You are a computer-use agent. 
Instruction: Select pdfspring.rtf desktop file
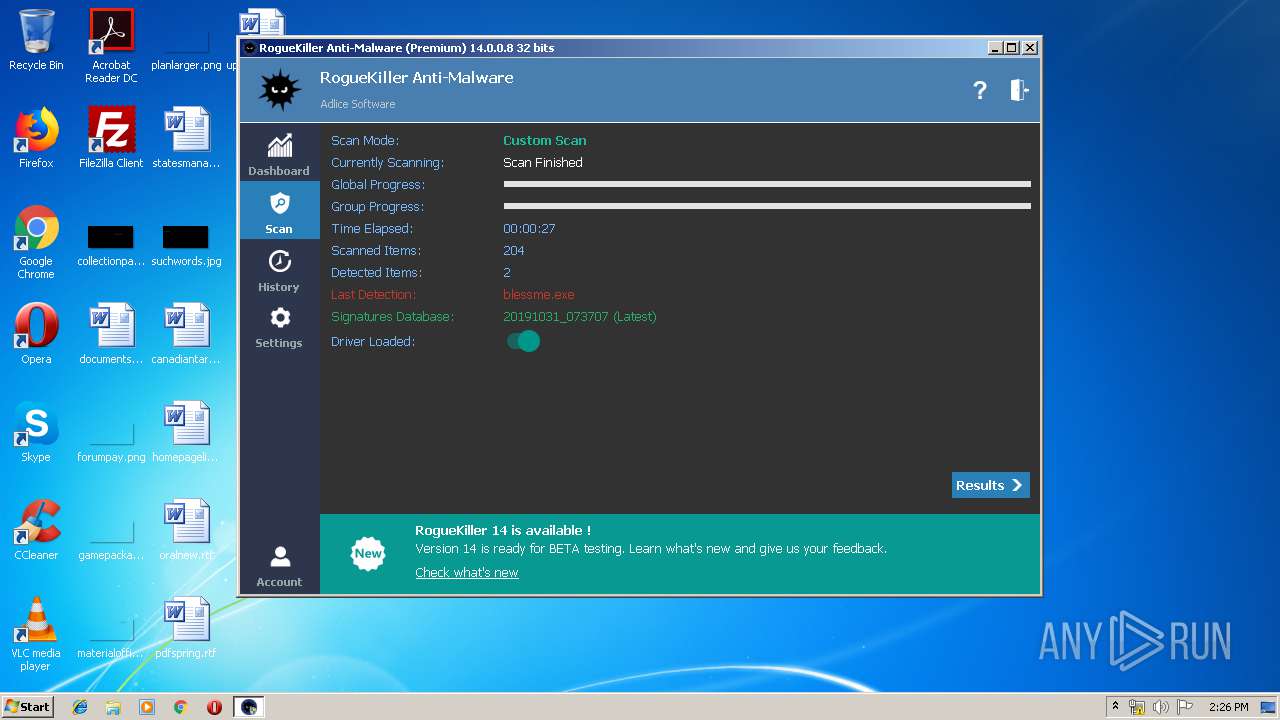click(x=186, y=628)
